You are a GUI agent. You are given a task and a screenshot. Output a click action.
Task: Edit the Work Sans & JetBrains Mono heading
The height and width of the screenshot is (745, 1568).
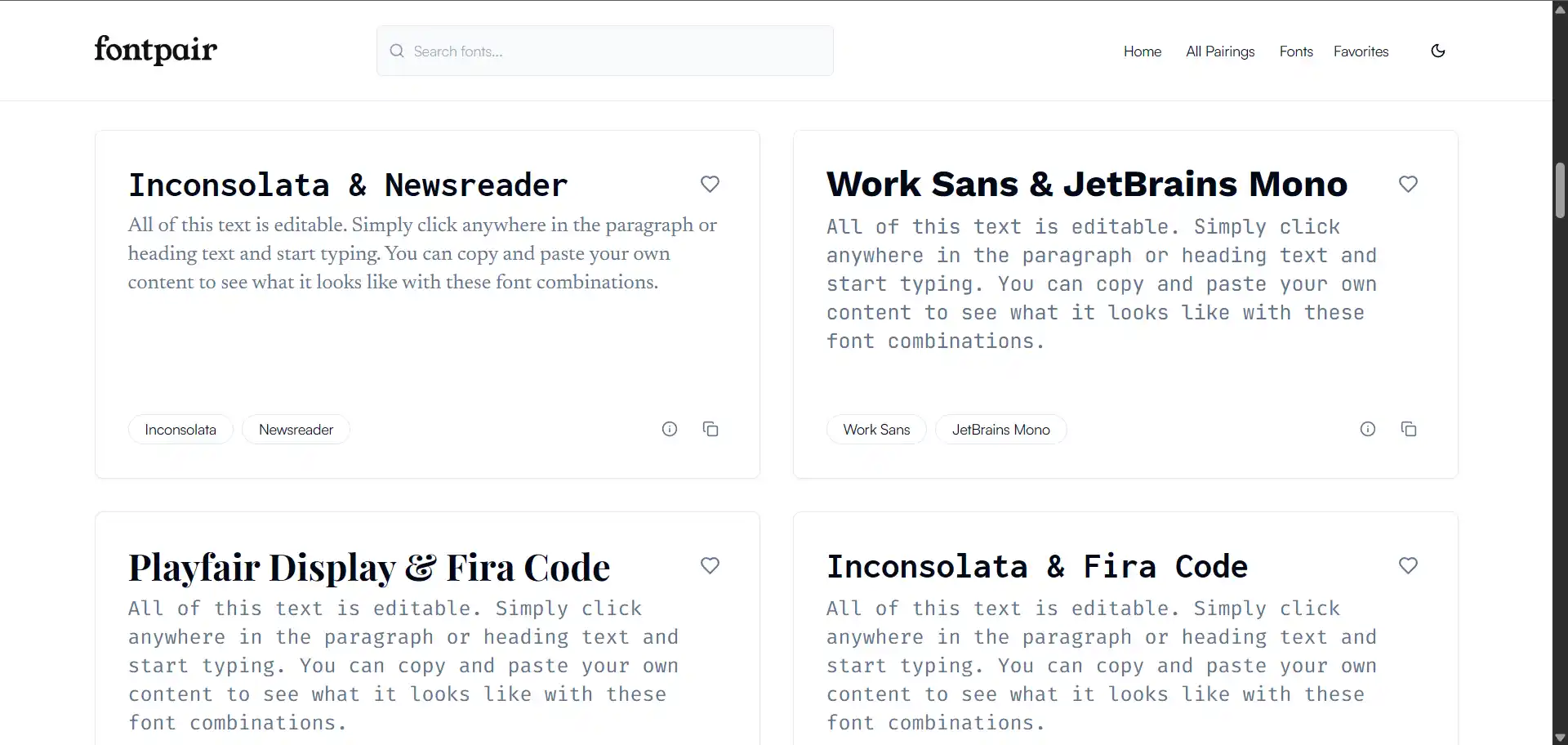click(1087, 185)
